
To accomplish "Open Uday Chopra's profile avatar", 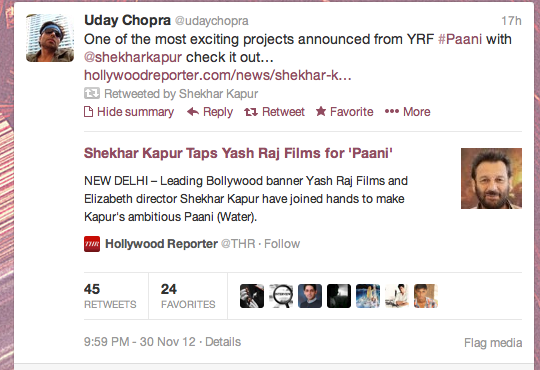I will coord(50,38).
